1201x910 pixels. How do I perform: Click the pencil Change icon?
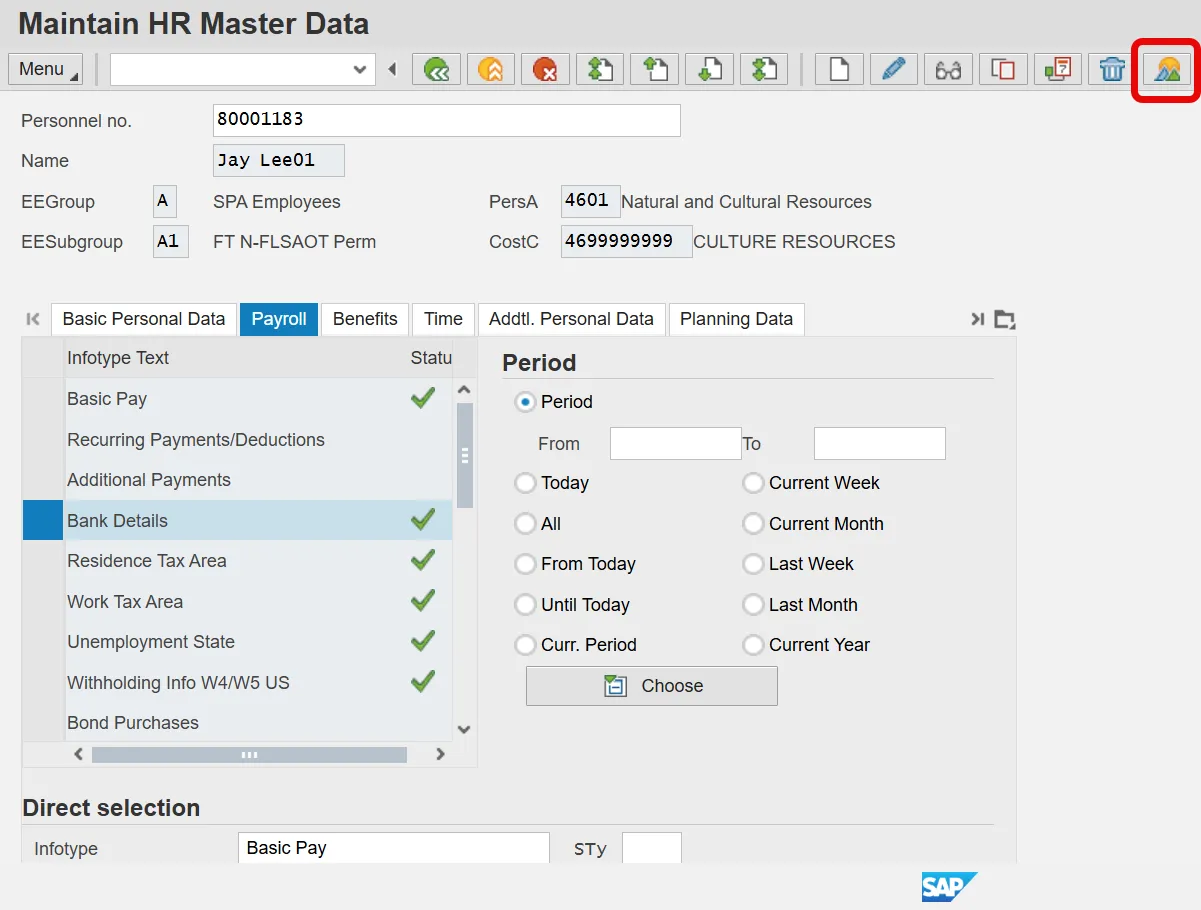pos(893,69)
